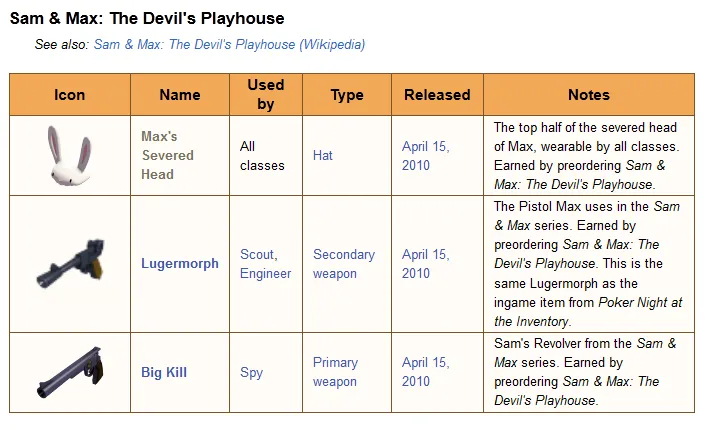Open the Sam & Max Wikipedia link
705x430 pixels.
229,44
